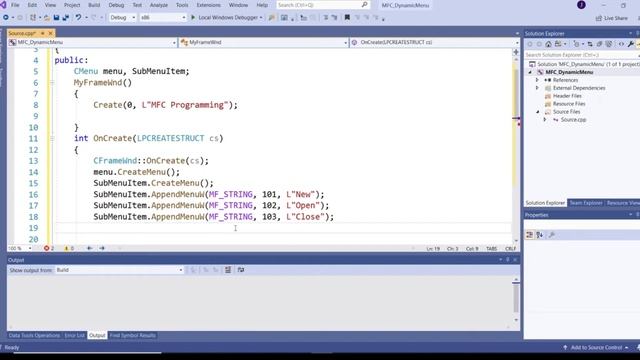Viewport: 640px width, 360px height.
Task: Open the MyFrameWnd class dropdown
Action: coord(264,42)
